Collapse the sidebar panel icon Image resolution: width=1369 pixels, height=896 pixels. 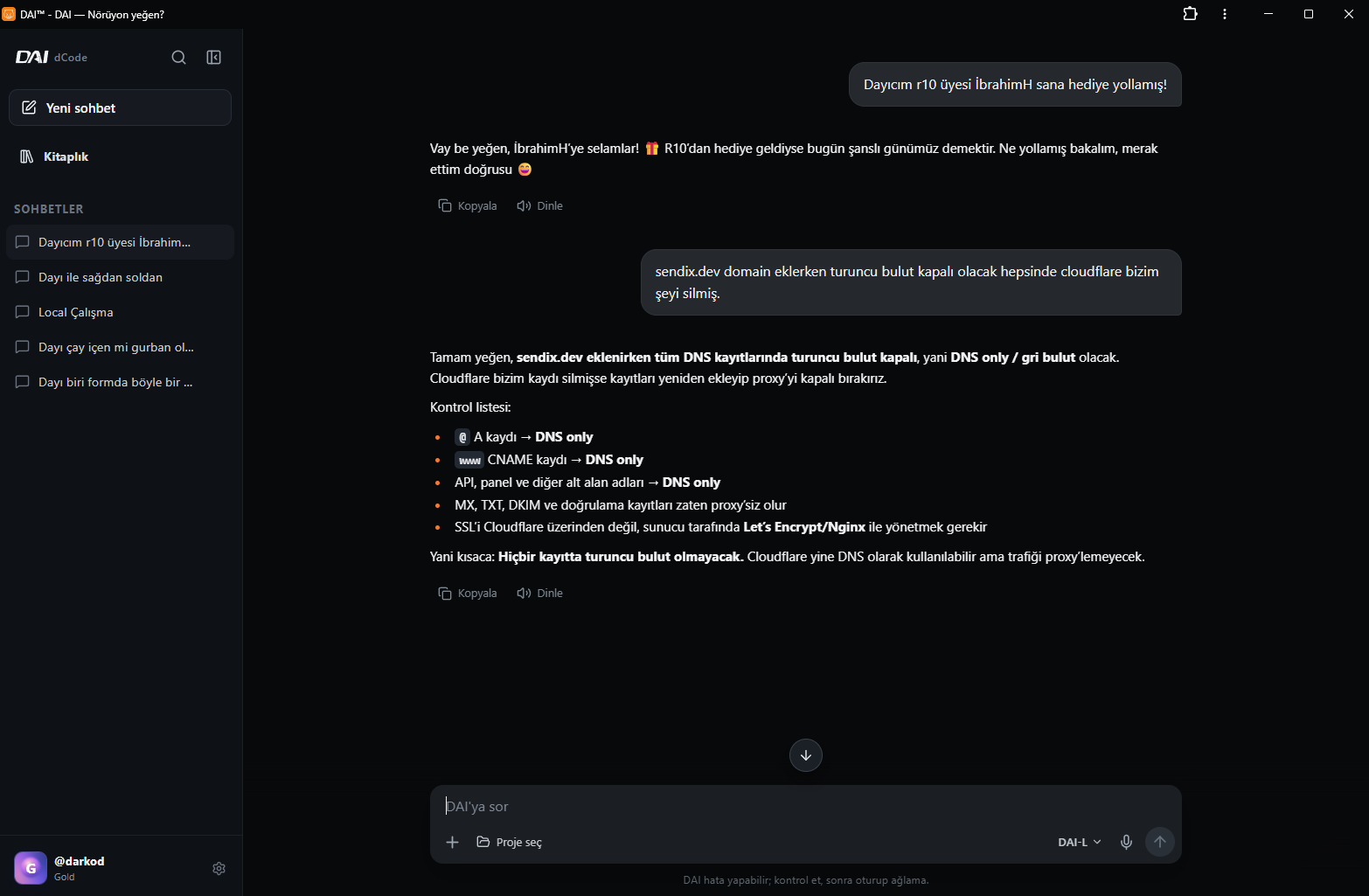click(x=213, y=58)
